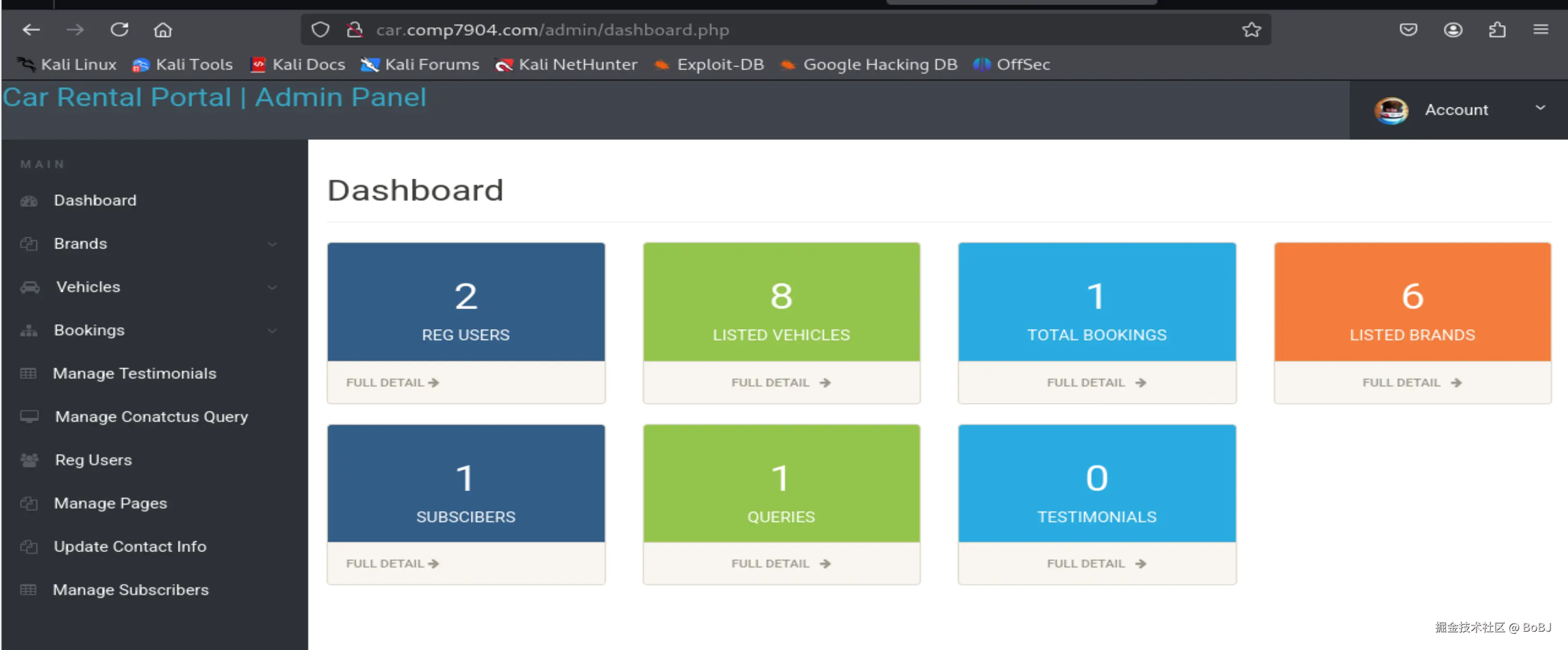1568x650 pixels.
Task: Open Manage Testimonials in sidebar
Action: click(134, 373)
